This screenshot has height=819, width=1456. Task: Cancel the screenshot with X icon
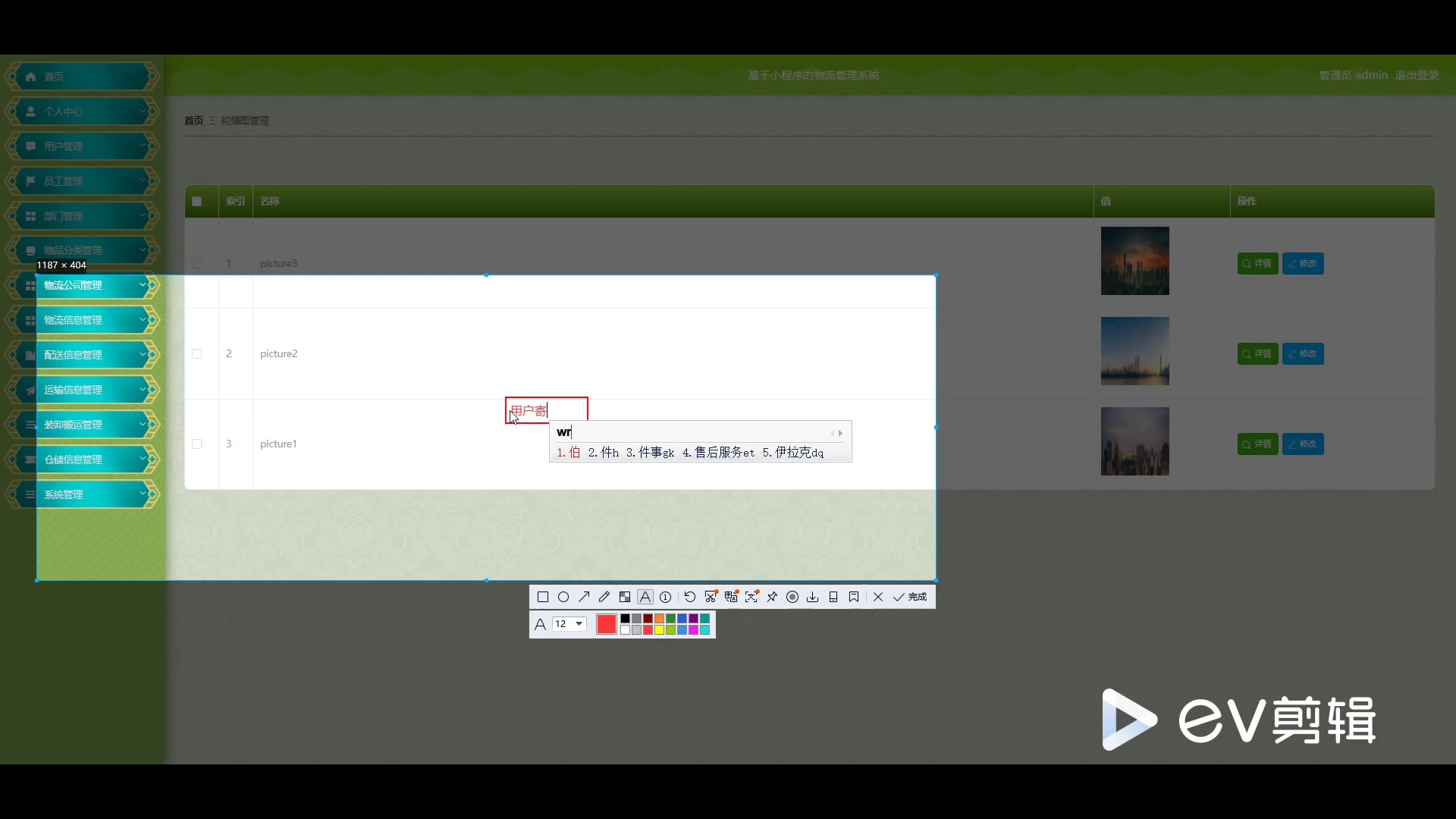click(878, 597)
